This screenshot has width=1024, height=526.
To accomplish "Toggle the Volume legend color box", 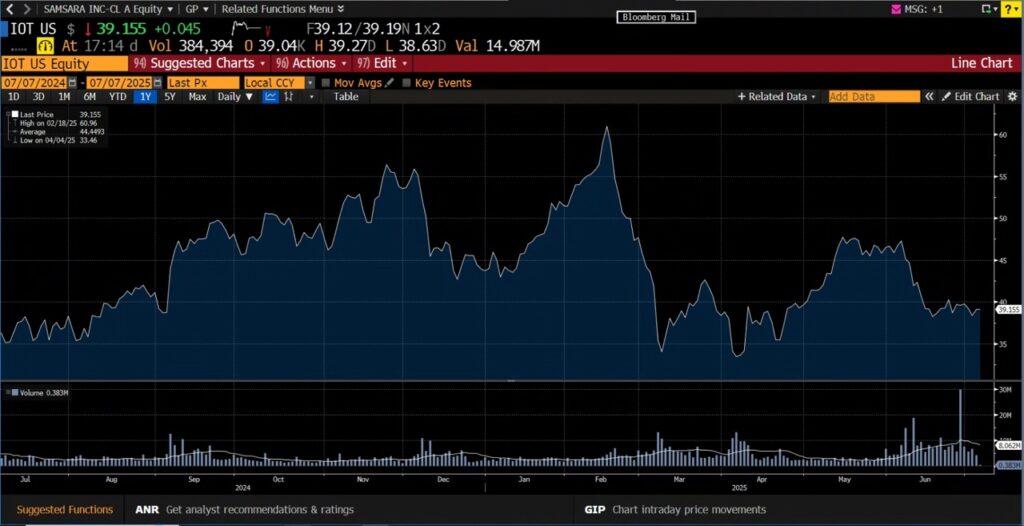I will (14, 393).
